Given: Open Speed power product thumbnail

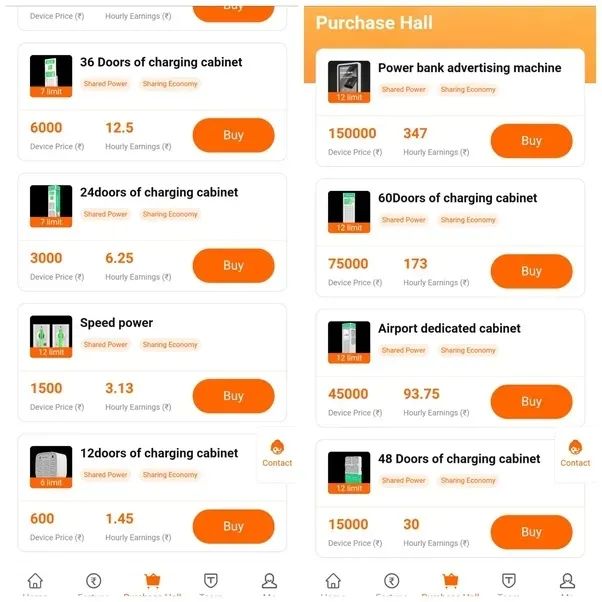Looking at the screenshot, I should tap(51, 337).
